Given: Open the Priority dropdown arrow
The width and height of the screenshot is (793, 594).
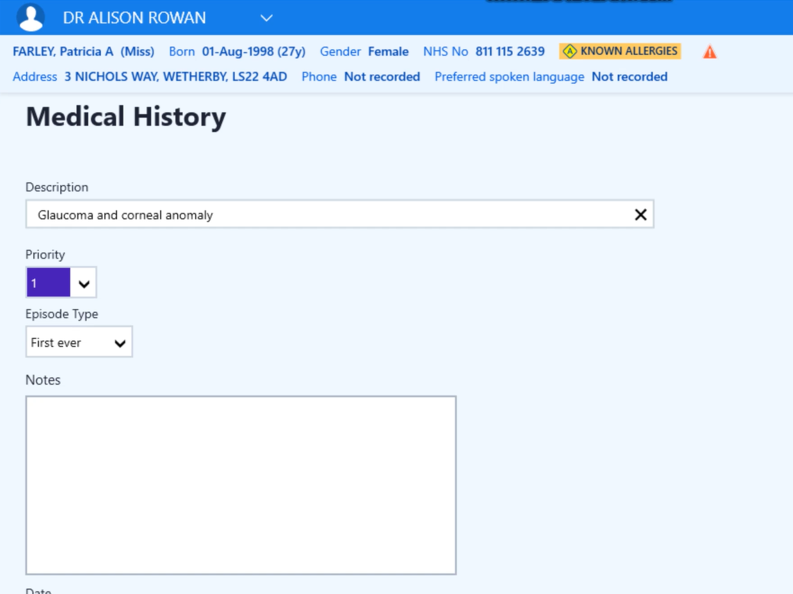Looking at the screenshot, I should 83,283.
